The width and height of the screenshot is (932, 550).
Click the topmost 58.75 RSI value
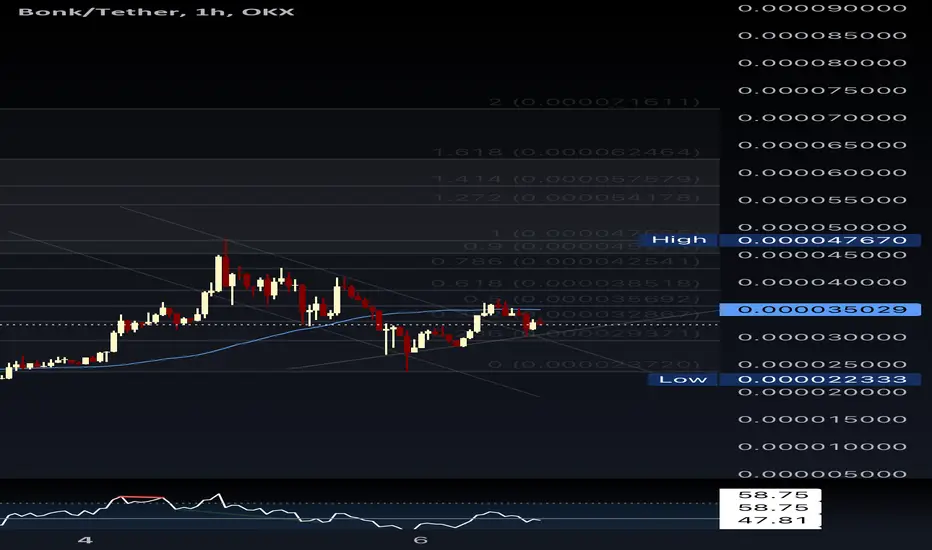(773, 495)
